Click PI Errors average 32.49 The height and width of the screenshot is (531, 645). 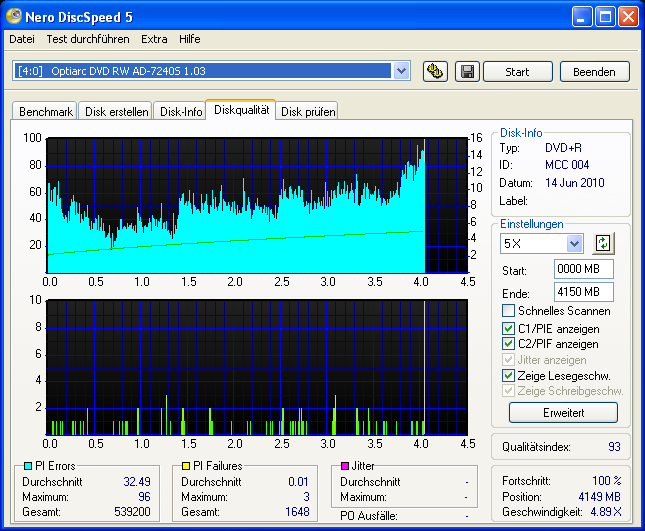[x=137, y=482]
